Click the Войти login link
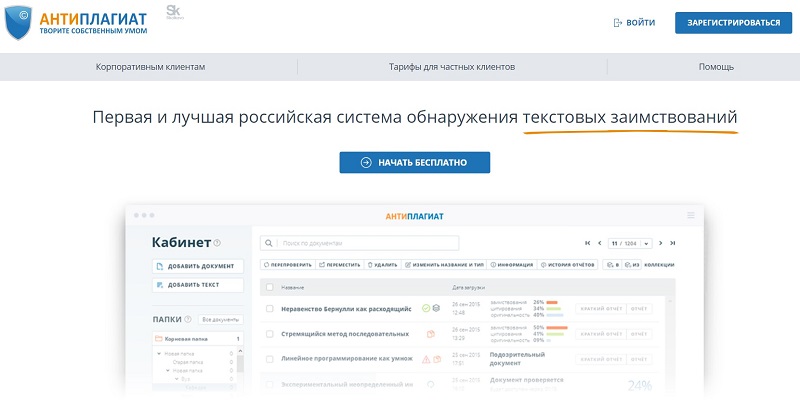 pos(634,23)
